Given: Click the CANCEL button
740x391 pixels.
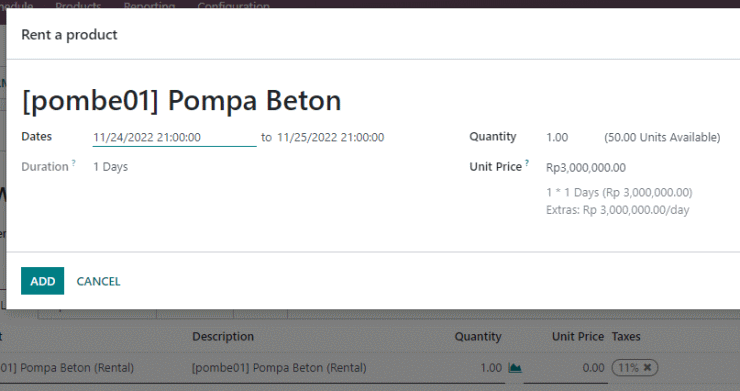Looking at the screenshot, I should (x=98, y=281).
